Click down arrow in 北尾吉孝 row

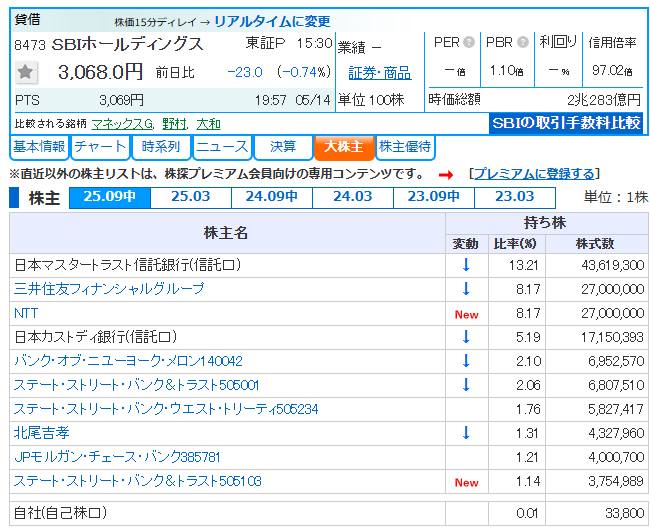pyautogui.click(x=466, y=433)
